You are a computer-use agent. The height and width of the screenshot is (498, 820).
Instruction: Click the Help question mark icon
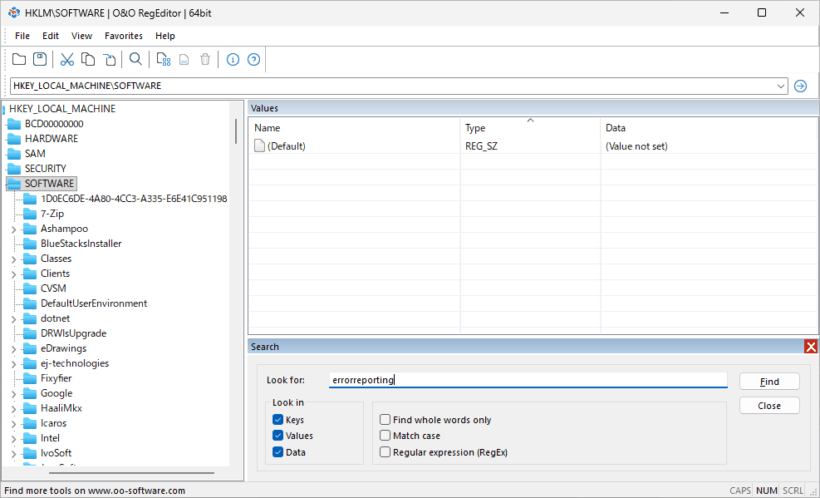pyautogui.click(x=254, y=60)
